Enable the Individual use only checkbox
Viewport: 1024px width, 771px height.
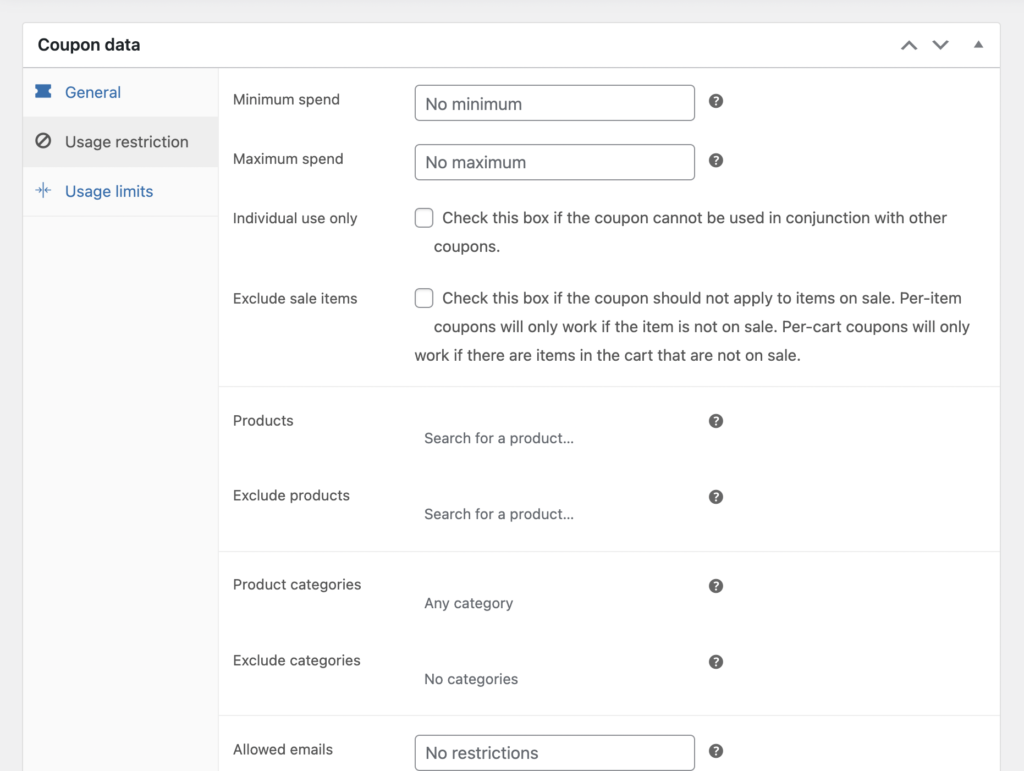[424, 218]
